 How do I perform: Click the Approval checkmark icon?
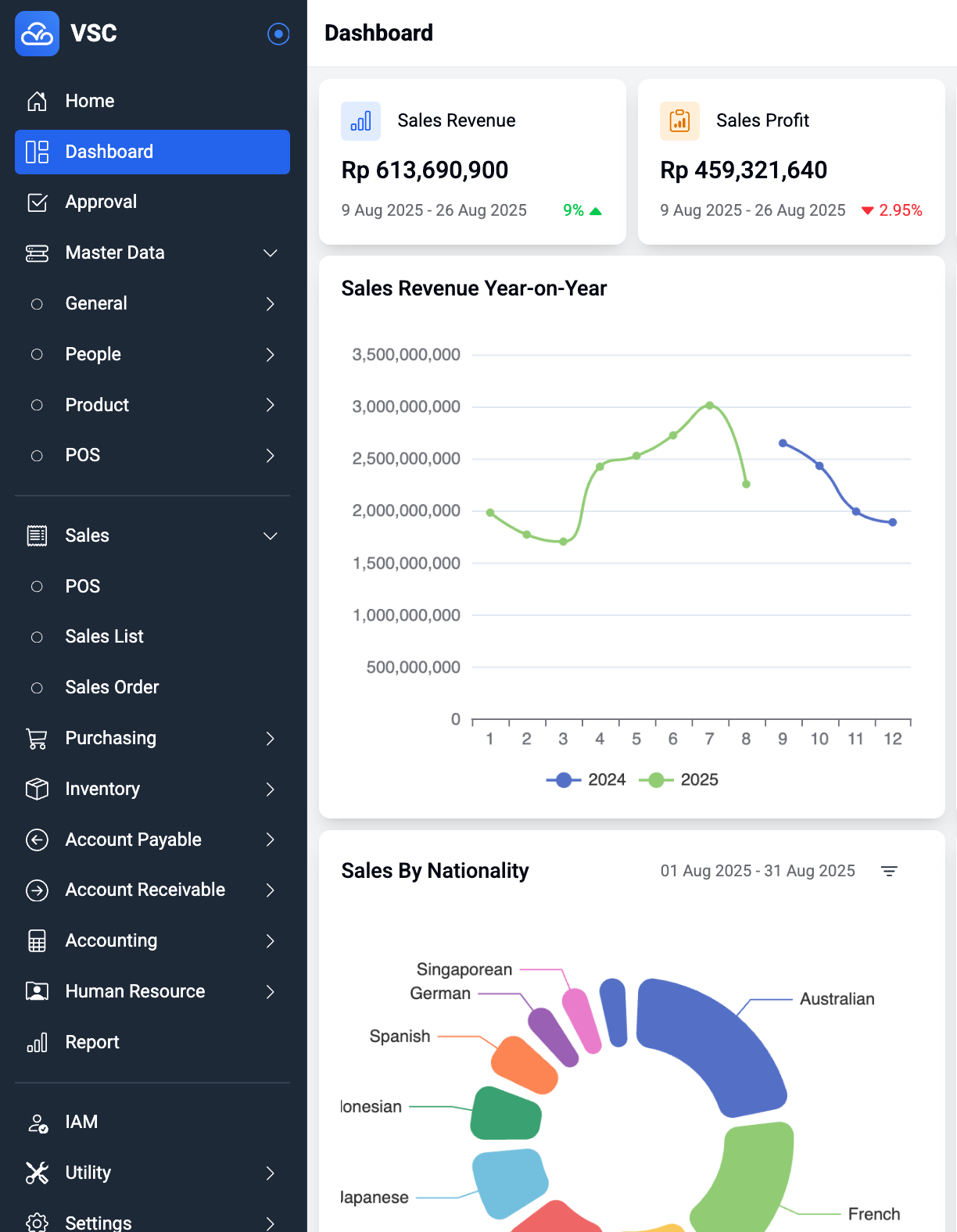(x=37, y=202)
